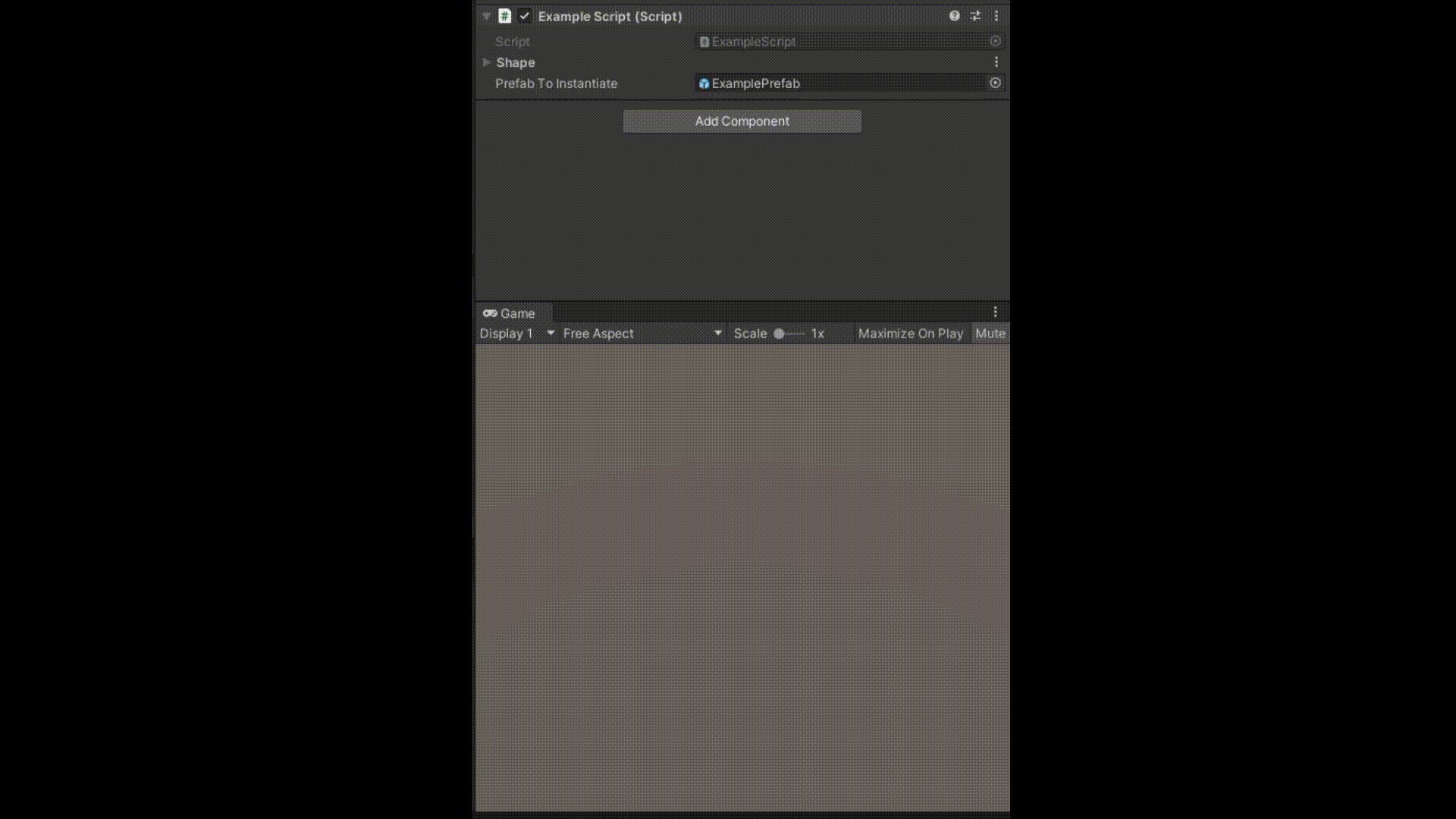Open object picker for Prefab To Instantiate
Screen dimensions: 1456x819
coord(995,83)
